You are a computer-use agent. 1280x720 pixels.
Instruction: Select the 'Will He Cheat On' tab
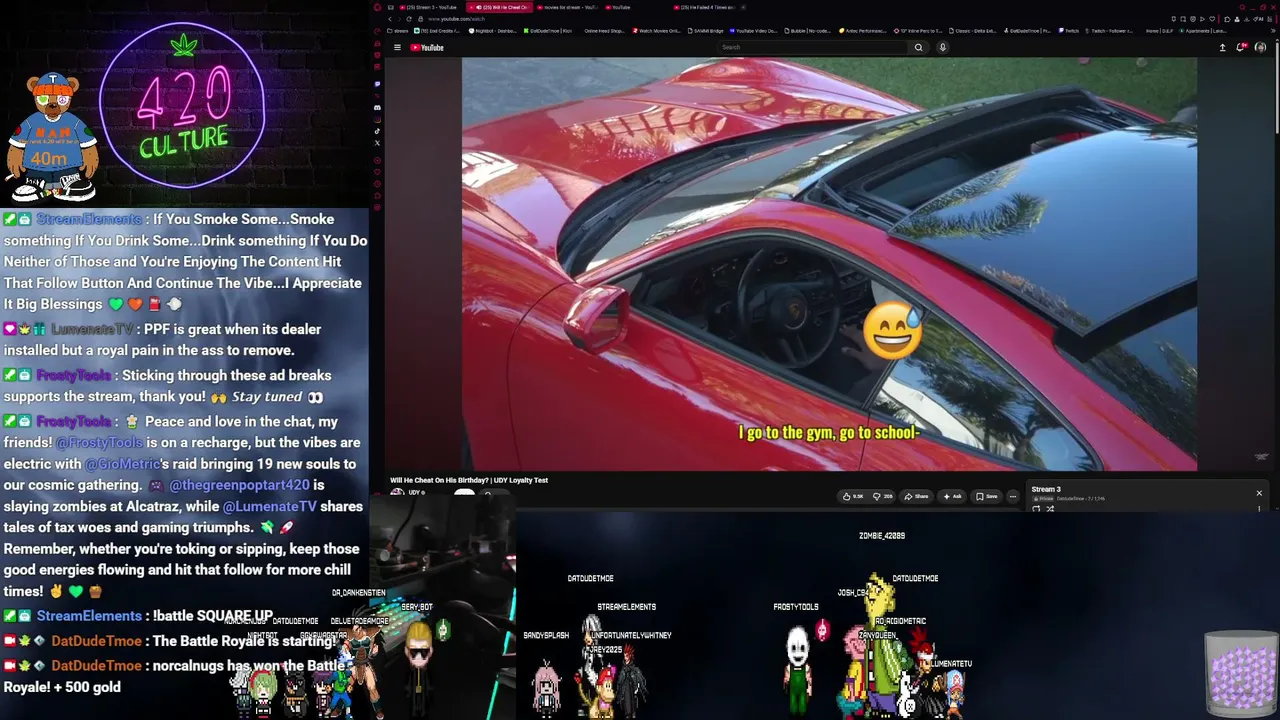(x=500, y=7)
